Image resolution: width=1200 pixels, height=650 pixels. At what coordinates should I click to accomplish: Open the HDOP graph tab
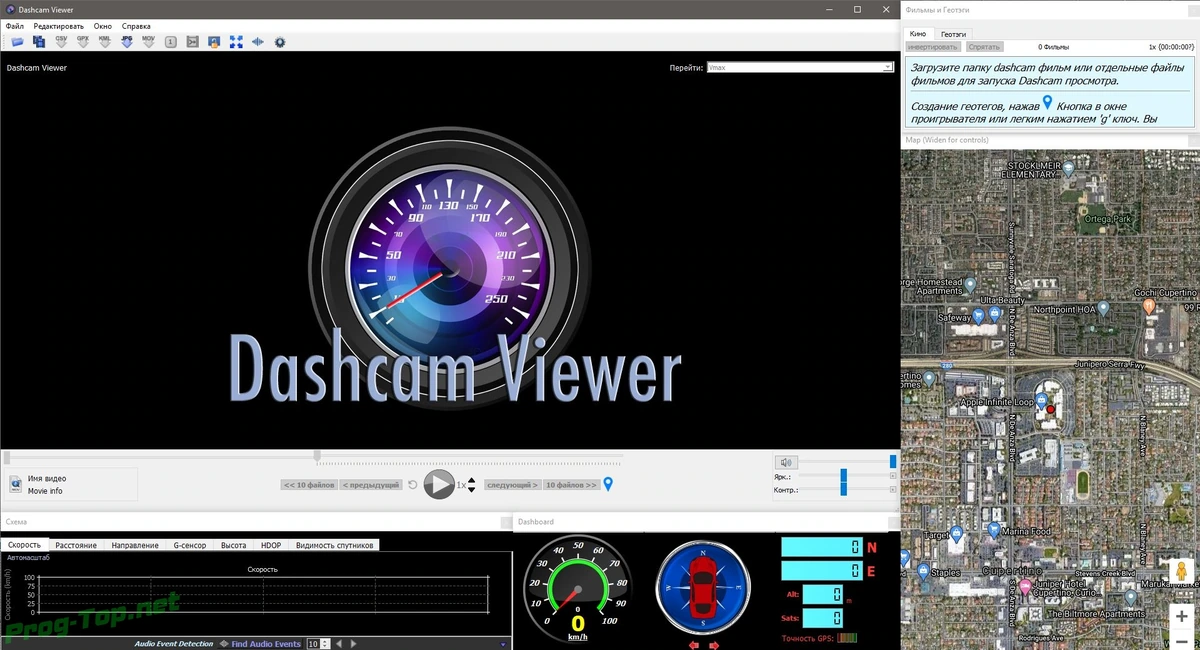pos(271,545)
